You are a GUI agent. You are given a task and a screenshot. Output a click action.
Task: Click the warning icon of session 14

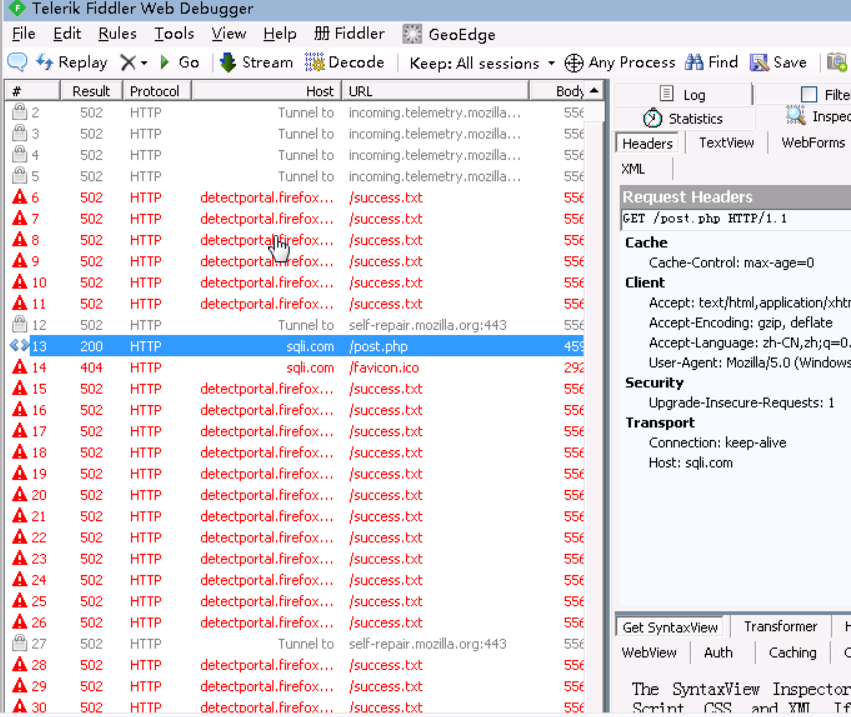point(20,366)
